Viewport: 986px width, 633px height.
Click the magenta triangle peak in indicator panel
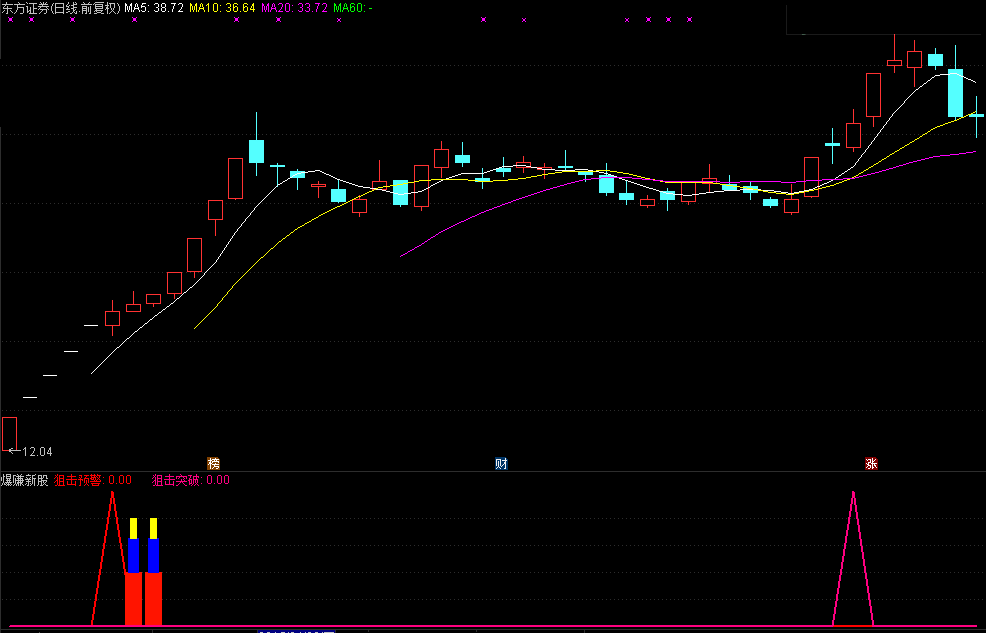(x=853, y=493)
